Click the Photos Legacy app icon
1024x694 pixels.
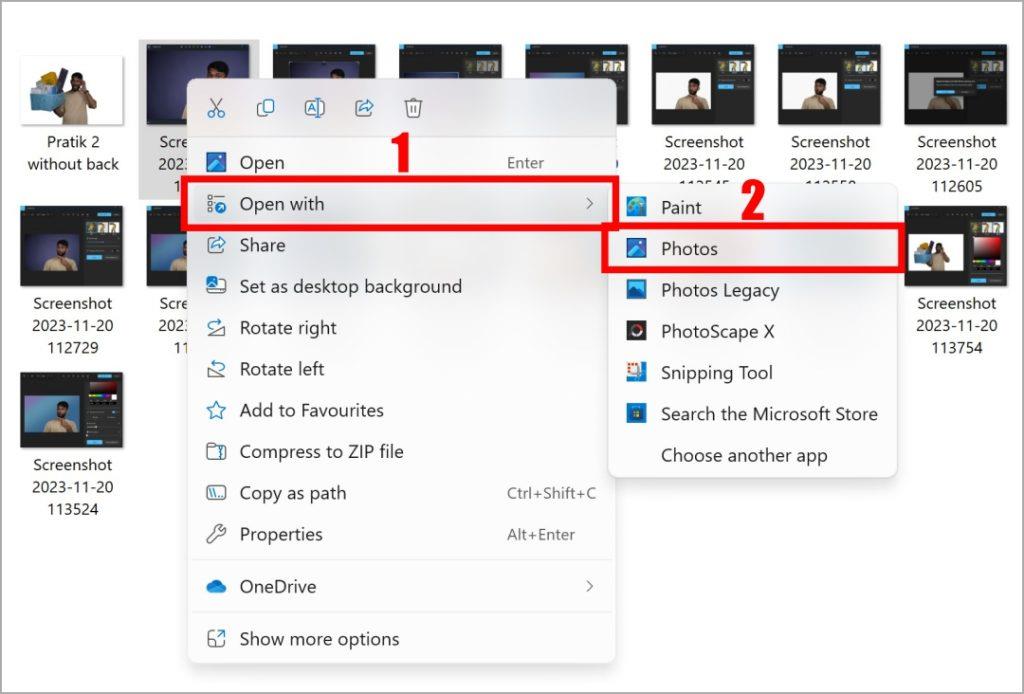636,289
